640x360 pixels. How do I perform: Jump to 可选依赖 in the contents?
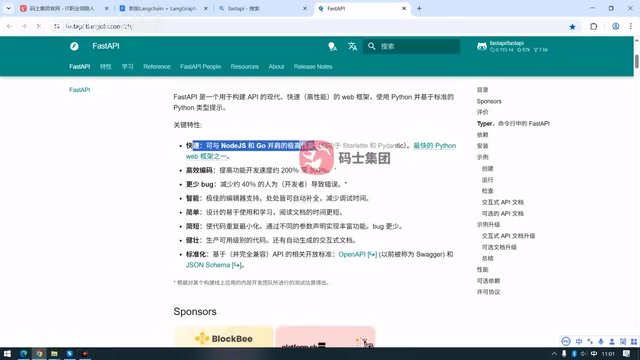tap(488, 281)
